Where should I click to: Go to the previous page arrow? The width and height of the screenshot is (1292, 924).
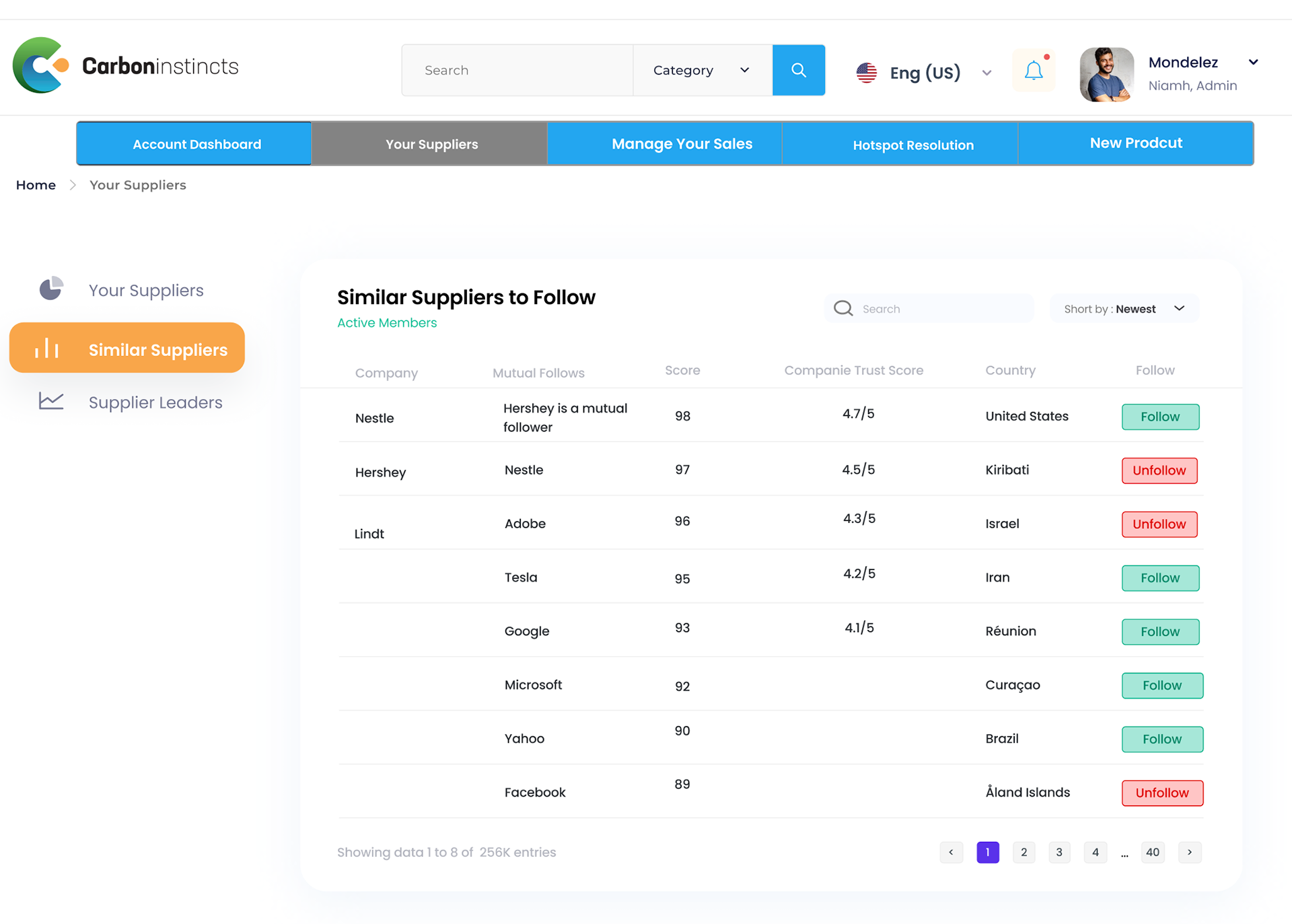click(952, 852)
